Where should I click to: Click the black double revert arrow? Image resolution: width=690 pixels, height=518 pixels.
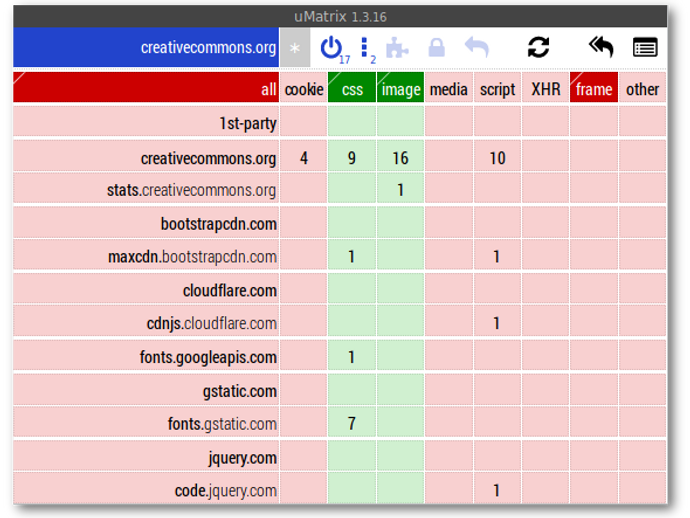point(602,47)
